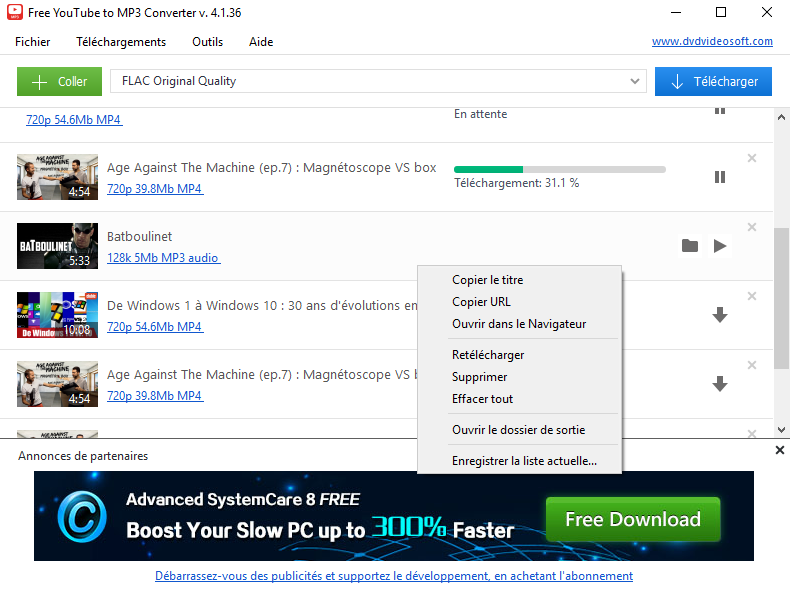The width and height of the screenshot is (790, 589).
Task: Open the Outils menu
Action: (208, 42)
